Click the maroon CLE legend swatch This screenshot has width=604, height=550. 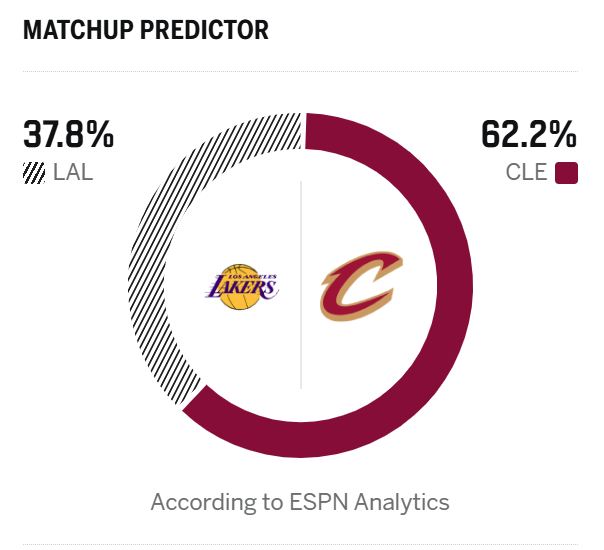pyautogui.click(x=566, y=173)
